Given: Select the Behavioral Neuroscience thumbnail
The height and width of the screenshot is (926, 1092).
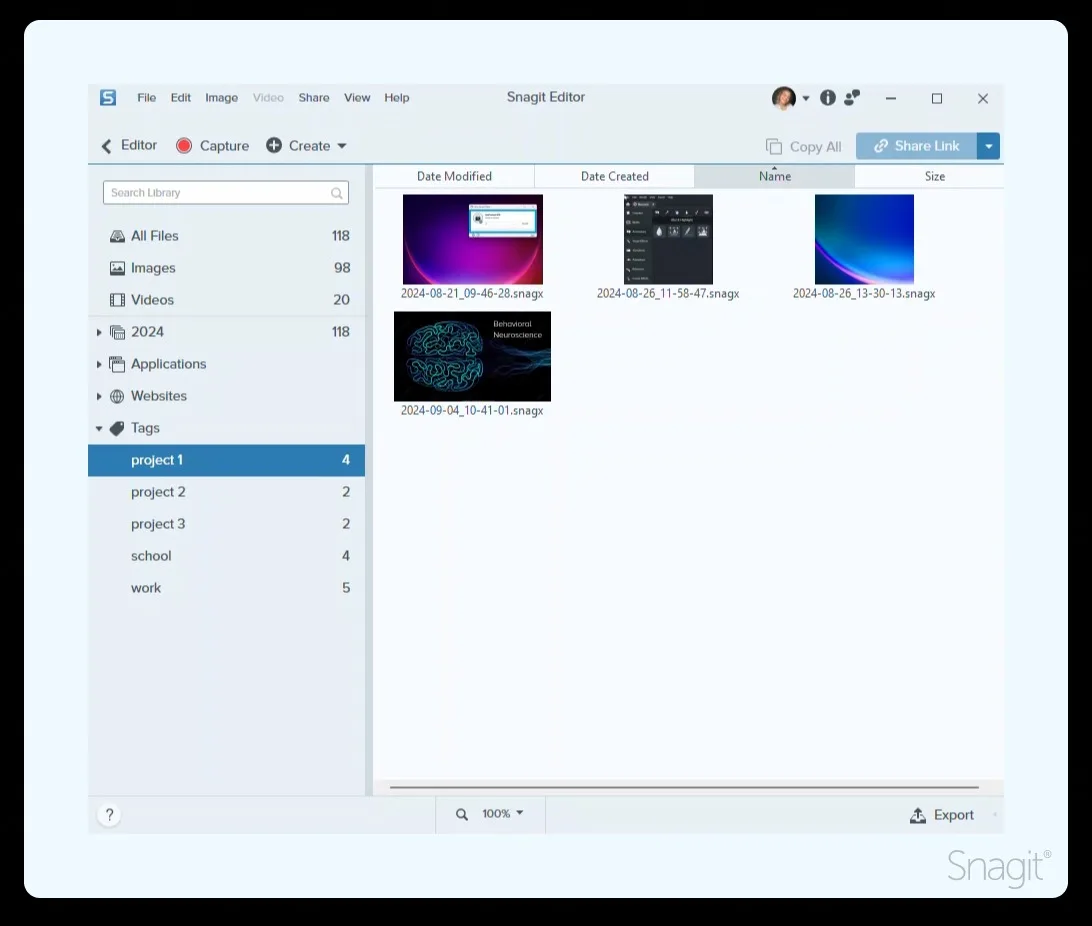Looking at the screenshot, I should [472, 356].
